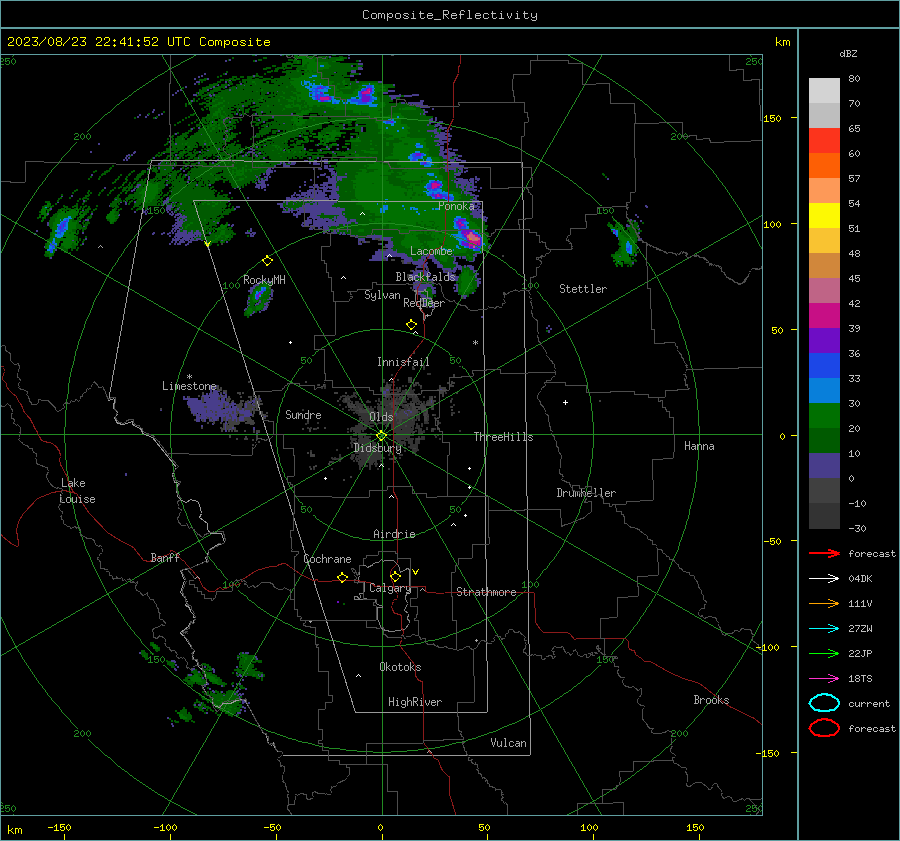Click the RedDeer city label

[x=424, y=303]
